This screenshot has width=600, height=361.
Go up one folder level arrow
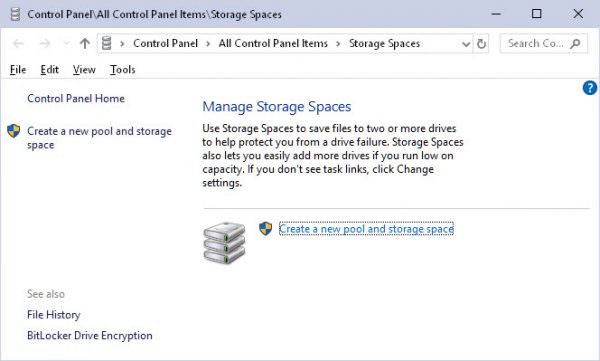pos(85,43)
